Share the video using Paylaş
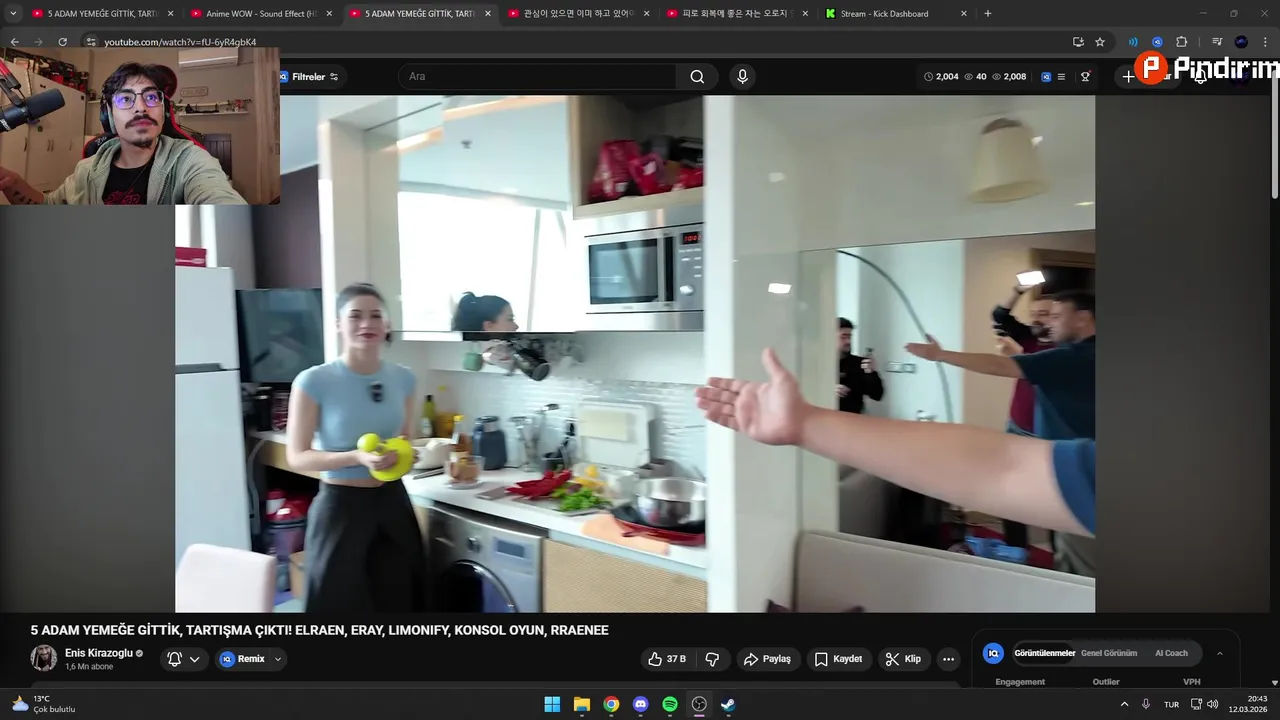This screenshot has height=720, width=1280. click(x=768, y=659)
